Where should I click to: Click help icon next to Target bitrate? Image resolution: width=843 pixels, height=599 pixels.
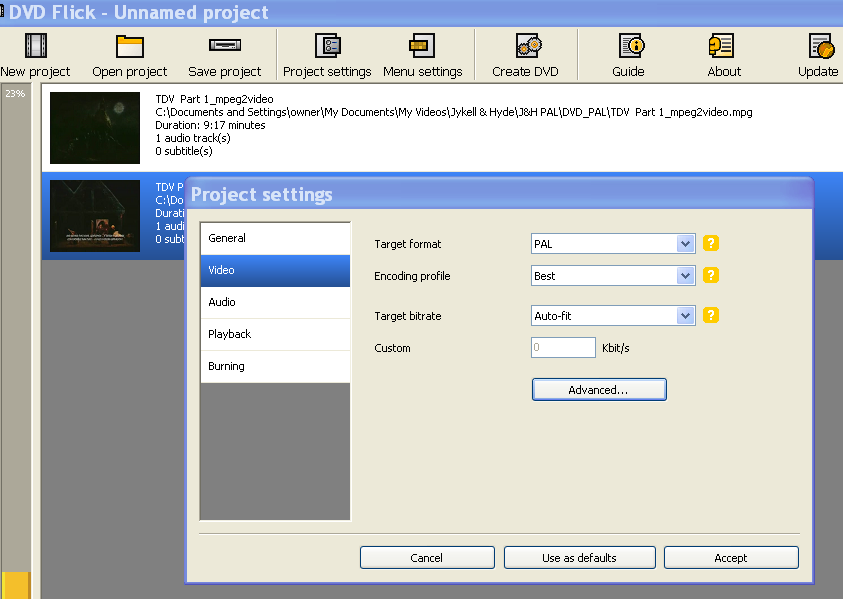711,315
